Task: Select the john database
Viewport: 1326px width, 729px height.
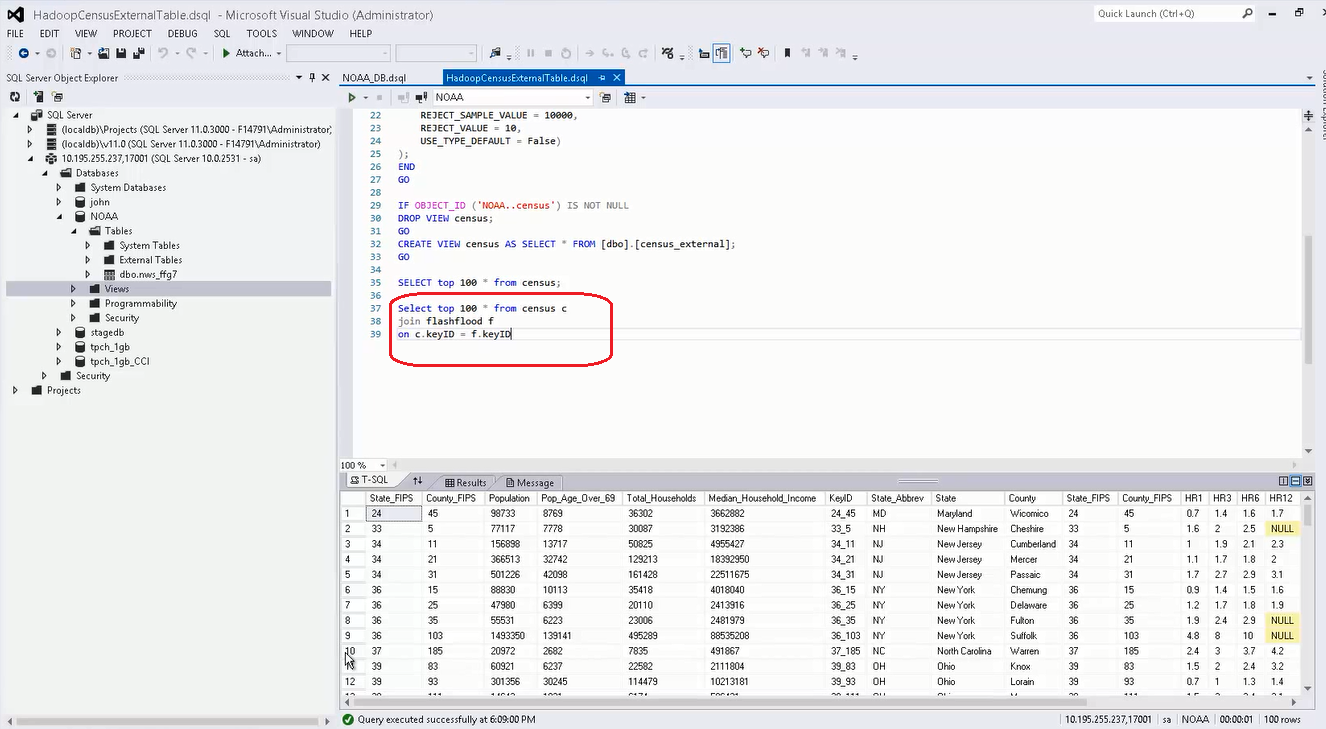Action: (100, 202)
